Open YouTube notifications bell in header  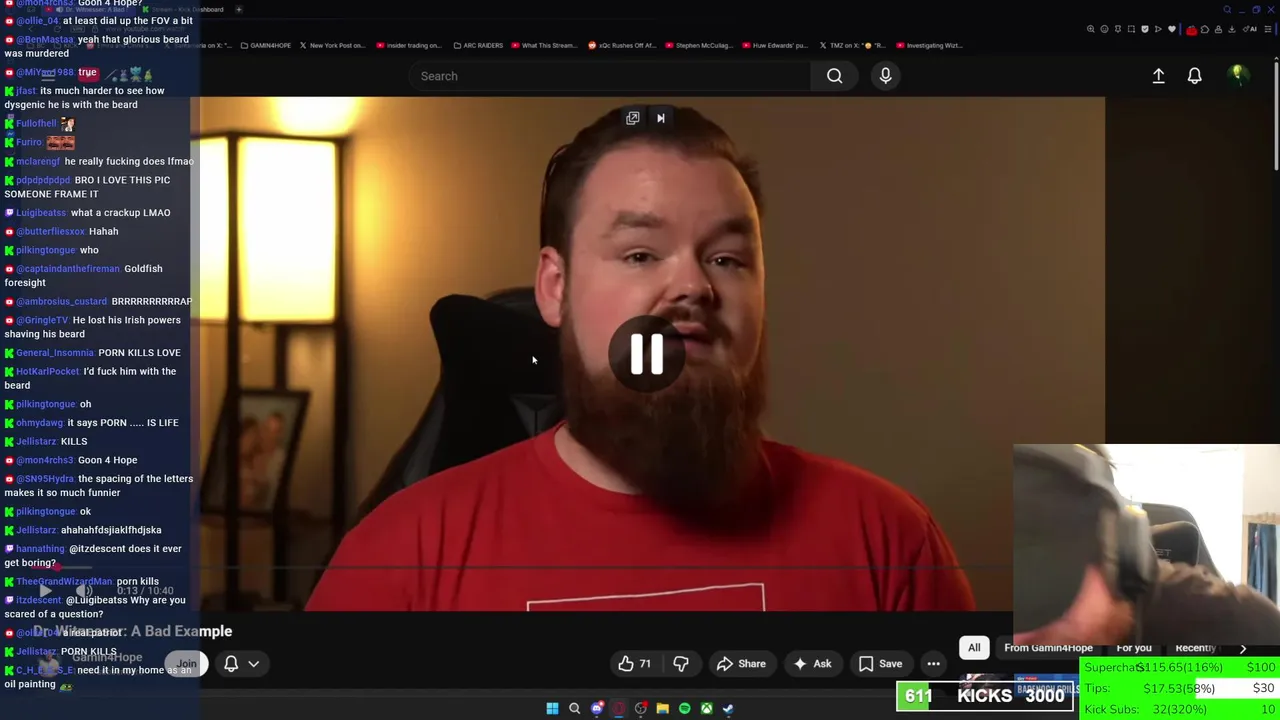(x=1194, y=76)
